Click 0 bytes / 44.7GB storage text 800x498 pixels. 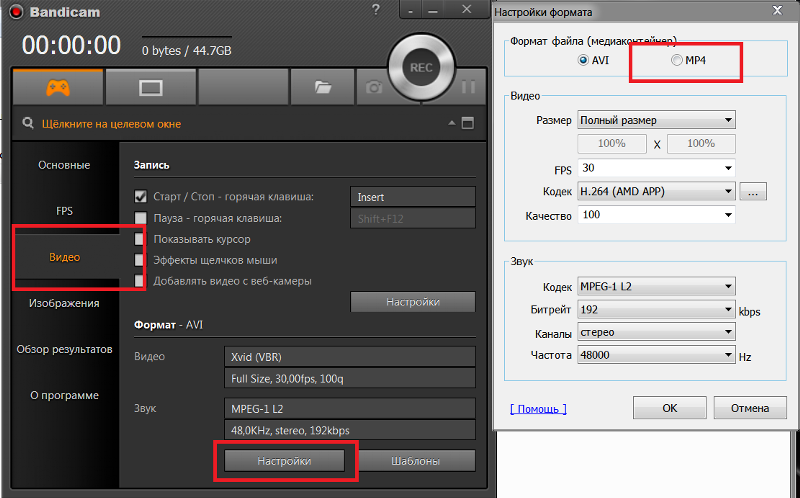pyautogui.click(x=187, y=51)
